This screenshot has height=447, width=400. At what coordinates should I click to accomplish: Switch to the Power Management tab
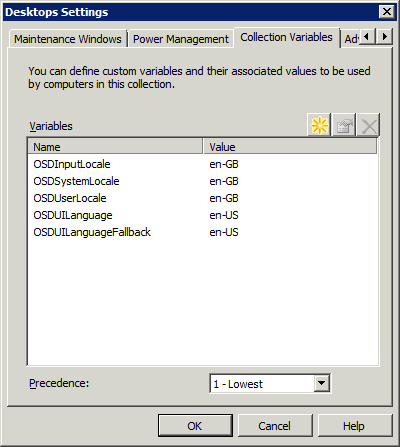[181, 39]
